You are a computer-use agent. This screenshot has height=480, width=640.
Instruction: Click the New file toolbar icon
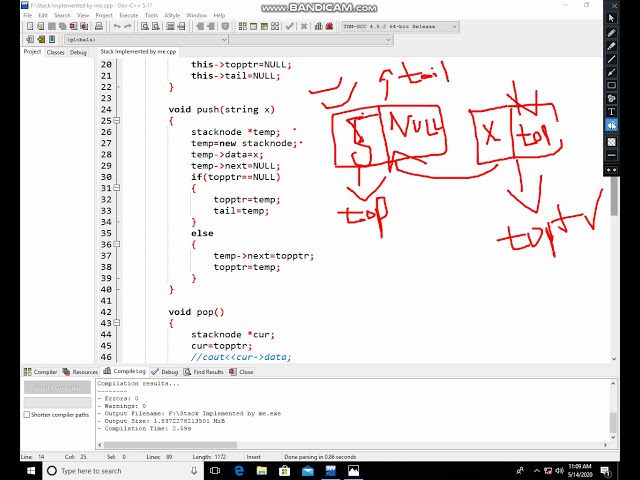point(30,27)
